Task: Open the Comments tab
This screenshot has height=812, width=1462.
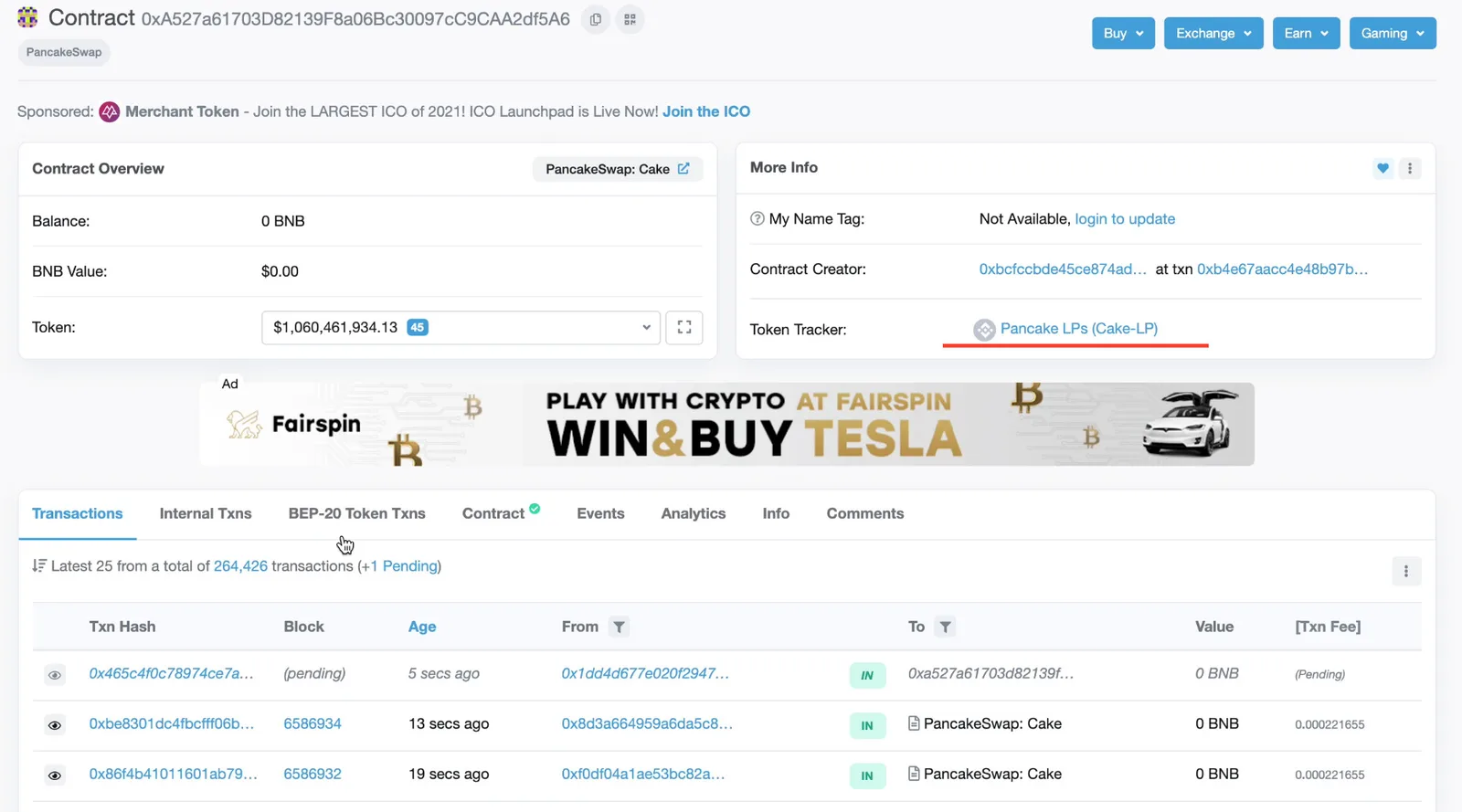Action: click(865, 513)
